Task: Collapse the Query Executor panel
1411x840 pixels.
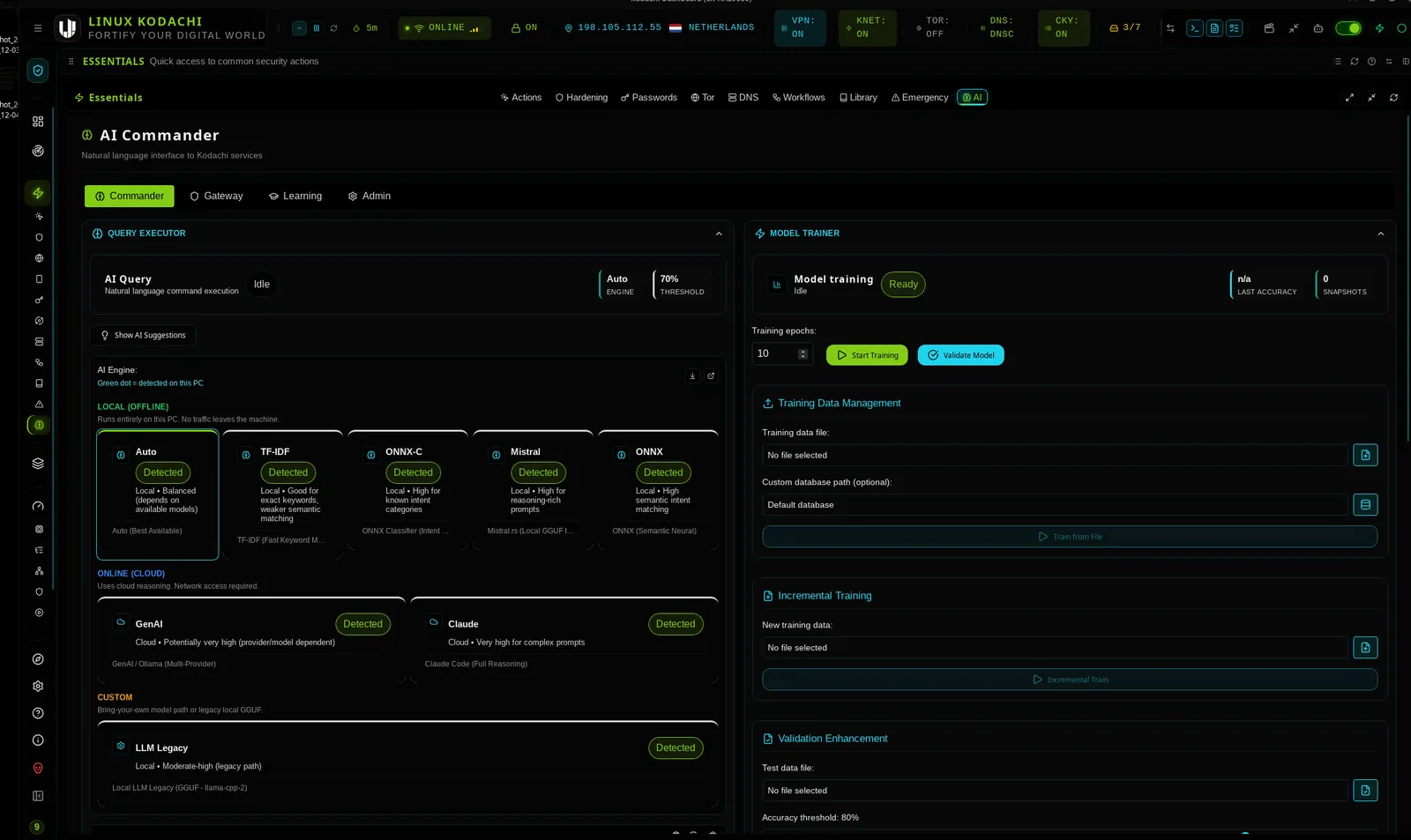Action: (719, 234)
